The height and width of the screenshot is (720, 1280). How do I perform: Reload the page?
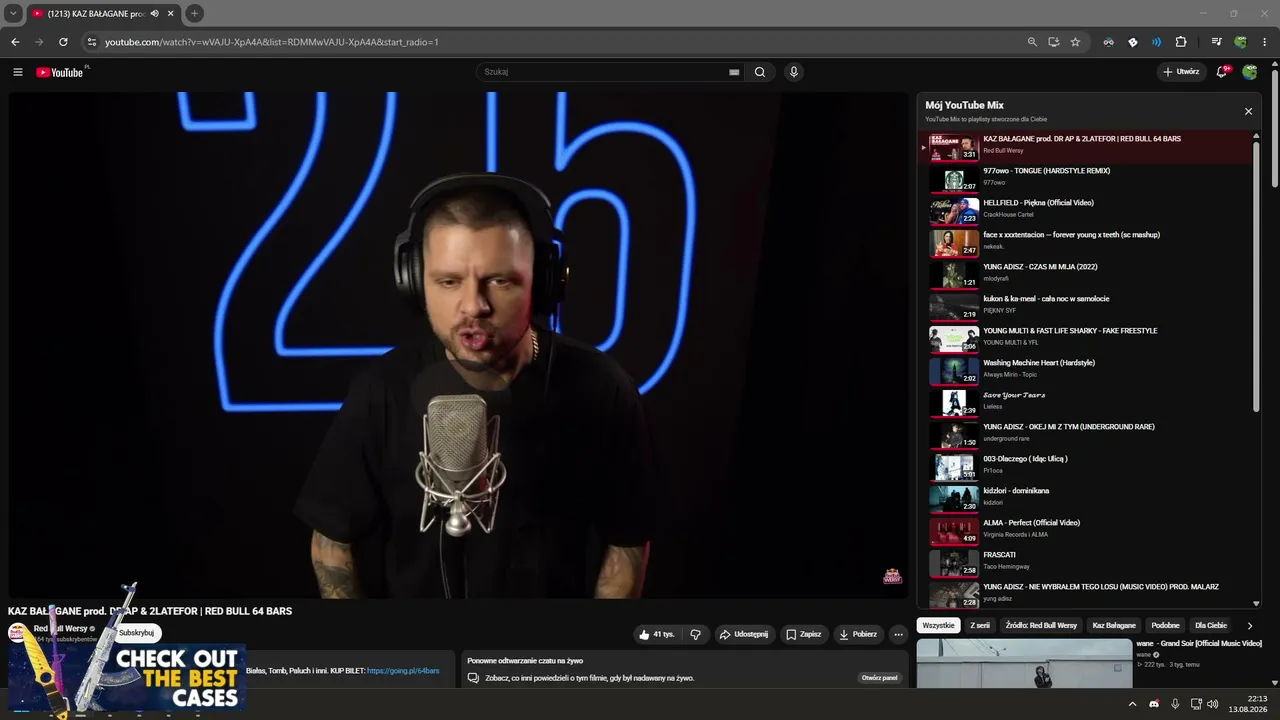point(63,42)
